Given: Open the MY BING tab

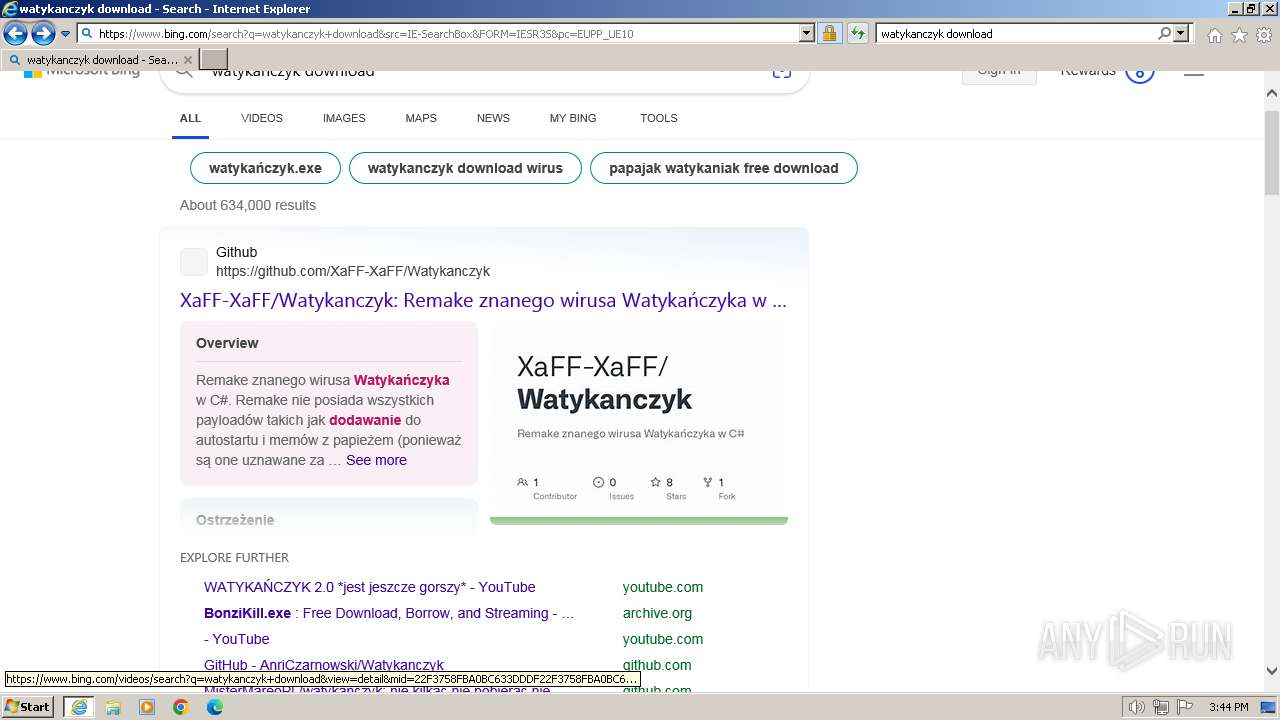Looking at the screenshot, I should coord(573,118).
